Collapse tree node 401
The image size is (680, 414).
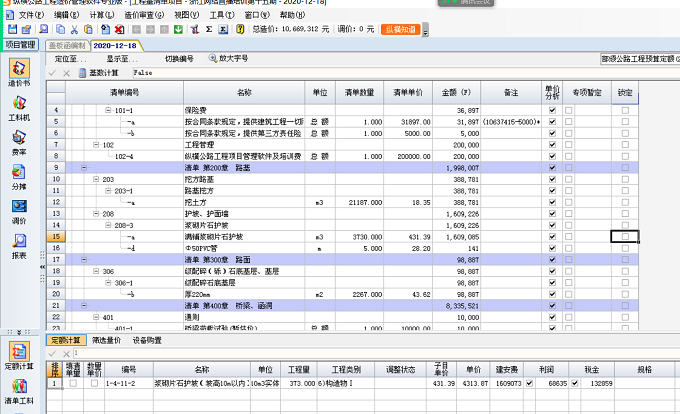pyautogui.click(x=96, y=317)
